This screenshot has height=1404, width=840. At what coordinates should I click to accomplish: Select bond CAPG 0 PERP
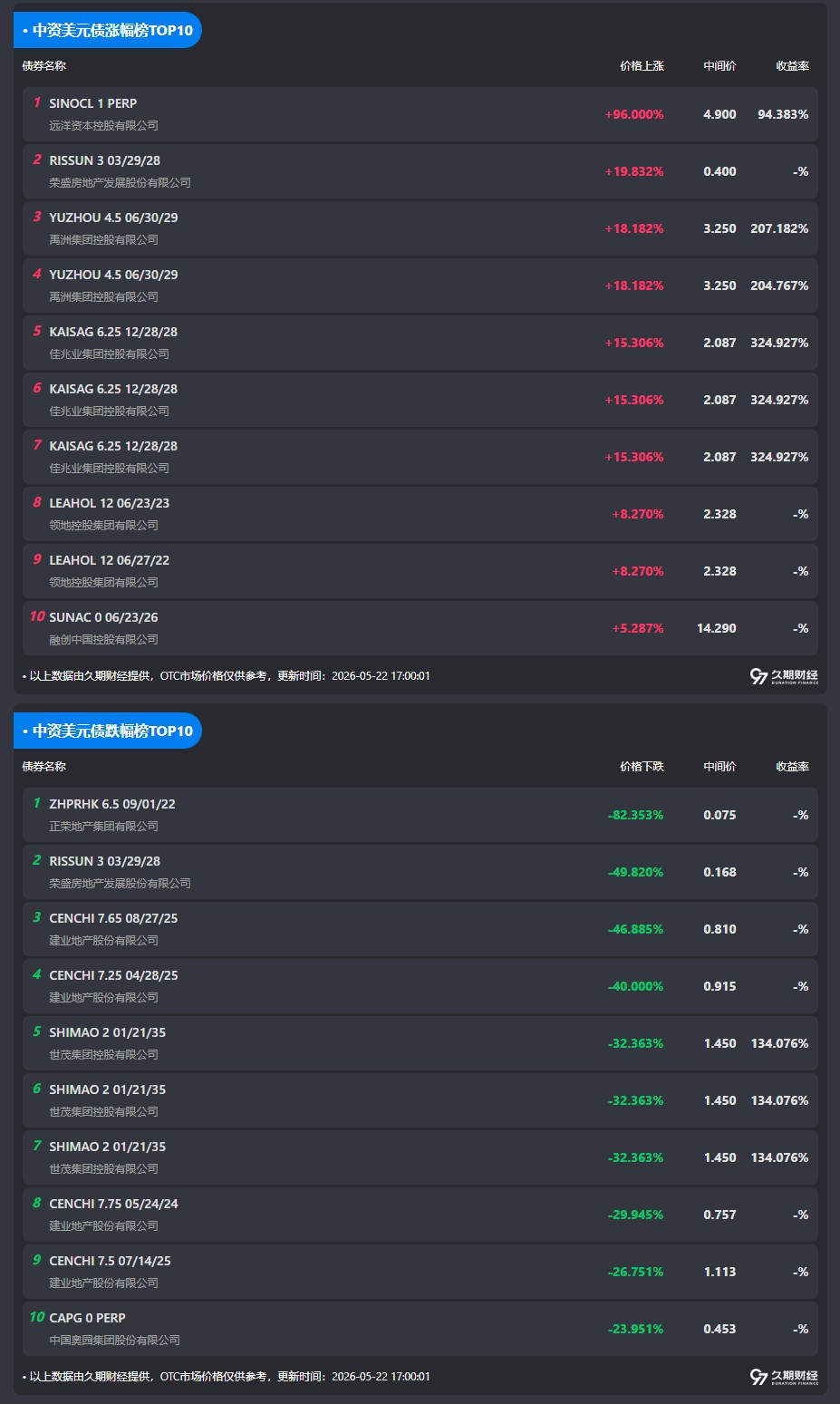pos(87,1318)
